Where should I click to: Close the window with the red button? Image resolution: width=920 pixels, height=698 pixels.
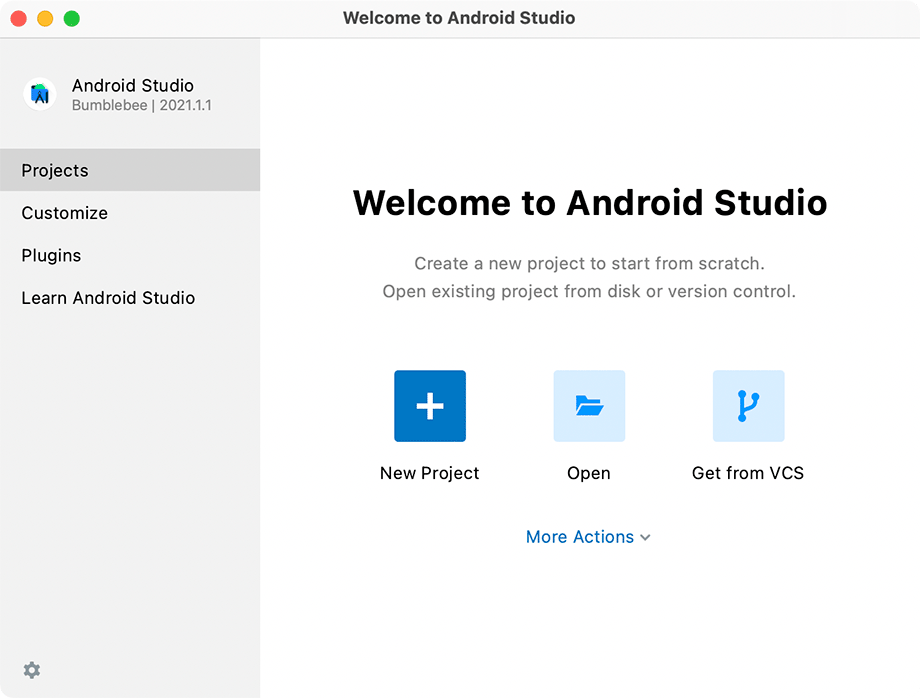point(19,19)
